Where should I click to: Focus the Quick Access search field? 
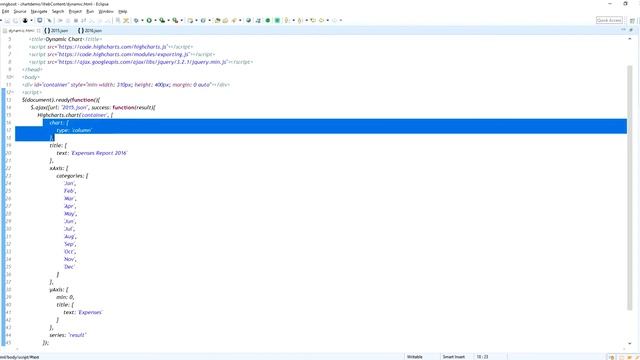[609, 20]
